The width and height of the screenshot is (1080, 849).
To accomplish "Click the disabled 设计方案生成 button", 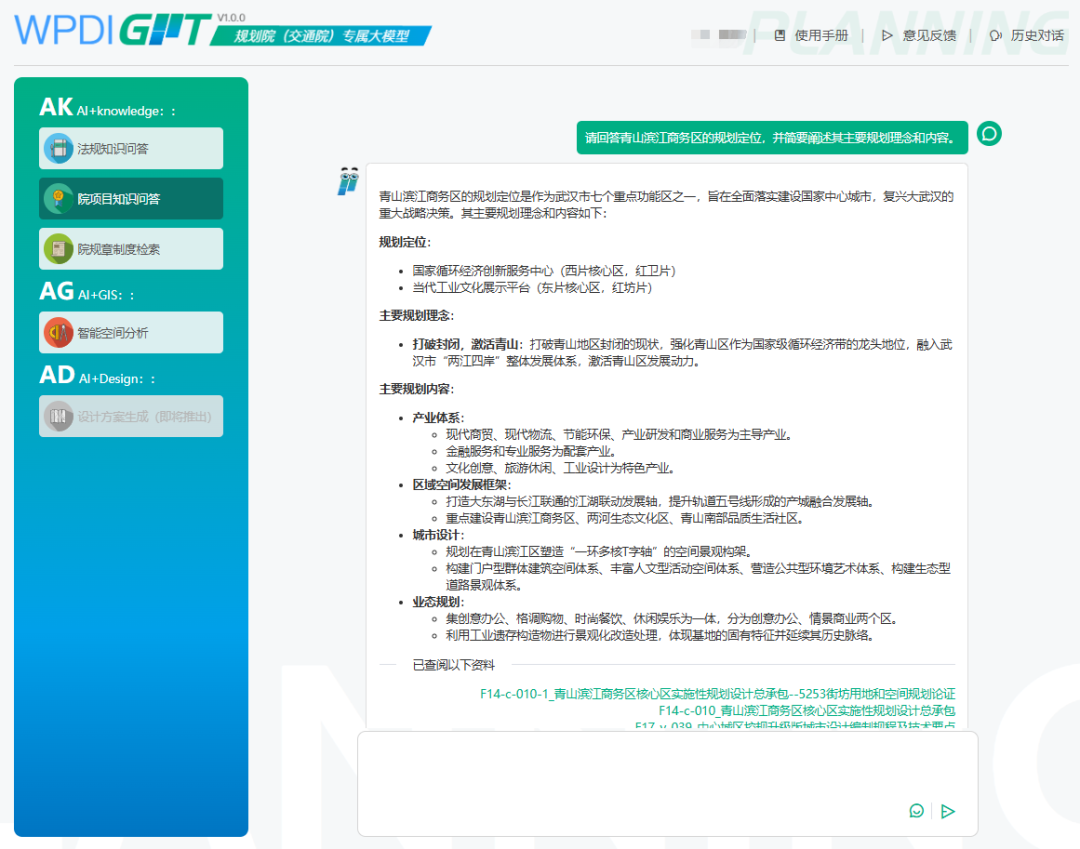I will (131, 416).
